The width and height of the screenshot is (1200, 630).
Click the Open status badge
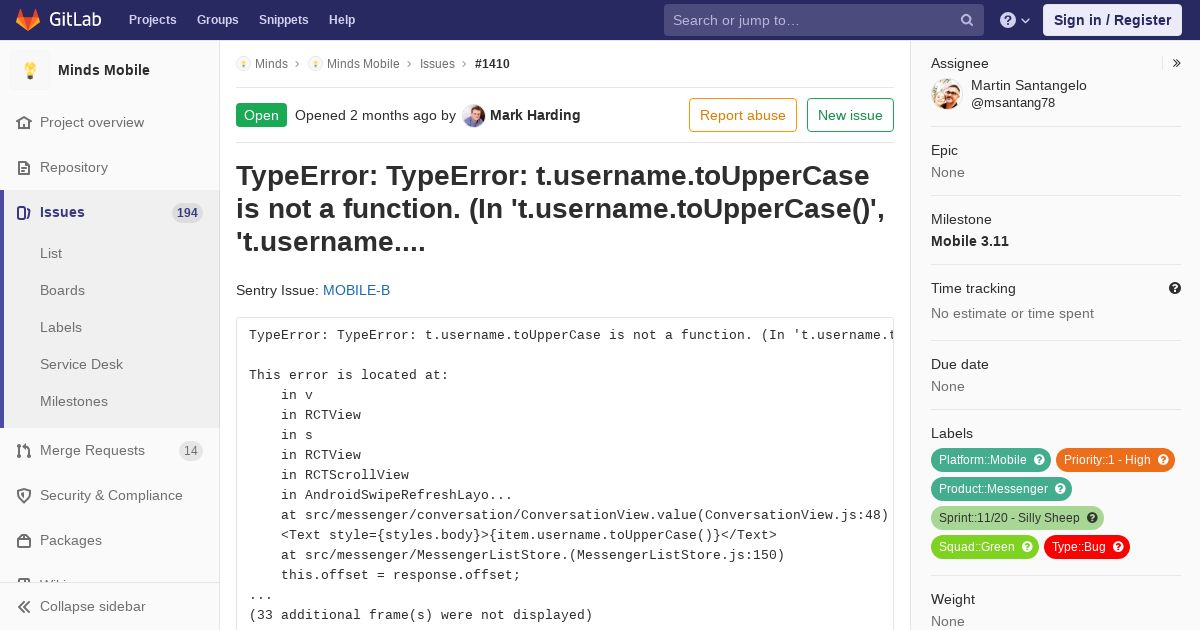coord(261,115)
